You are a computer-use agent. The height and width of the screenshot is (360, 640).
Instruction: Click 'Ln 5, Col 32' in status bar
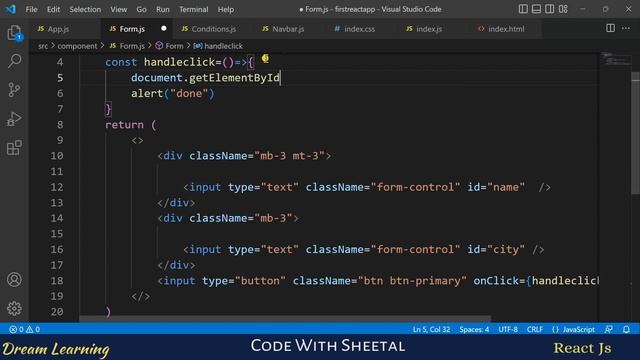[431, 329]
